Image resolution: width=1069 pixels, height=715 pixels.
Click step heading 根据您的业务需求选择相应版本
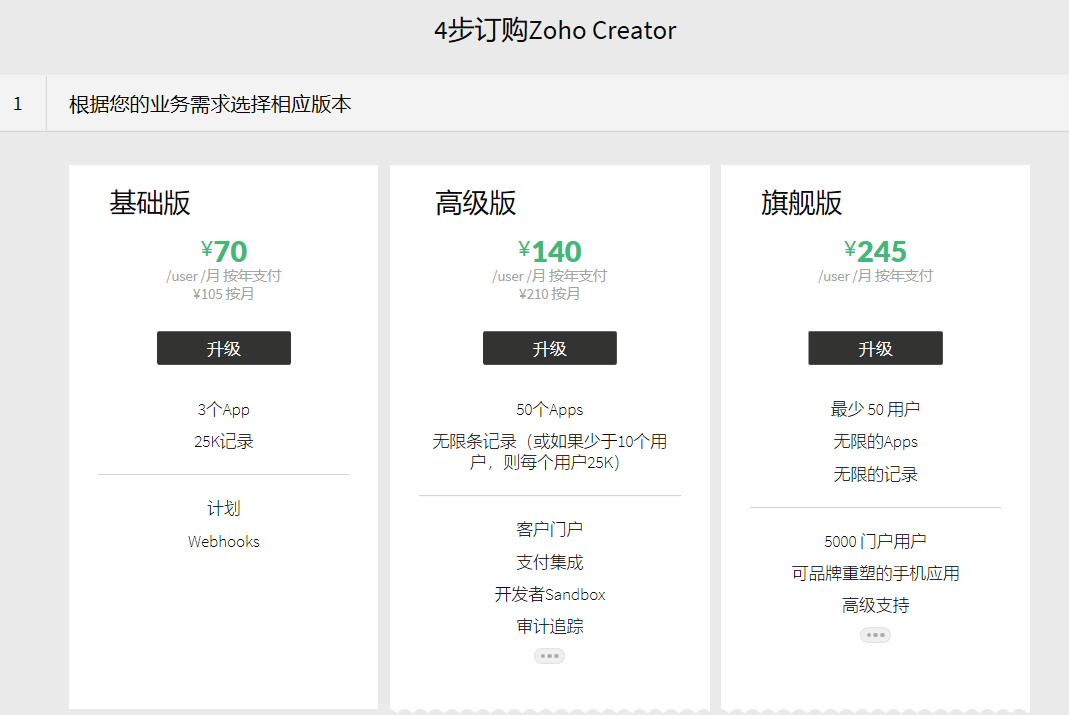point(210,104)
